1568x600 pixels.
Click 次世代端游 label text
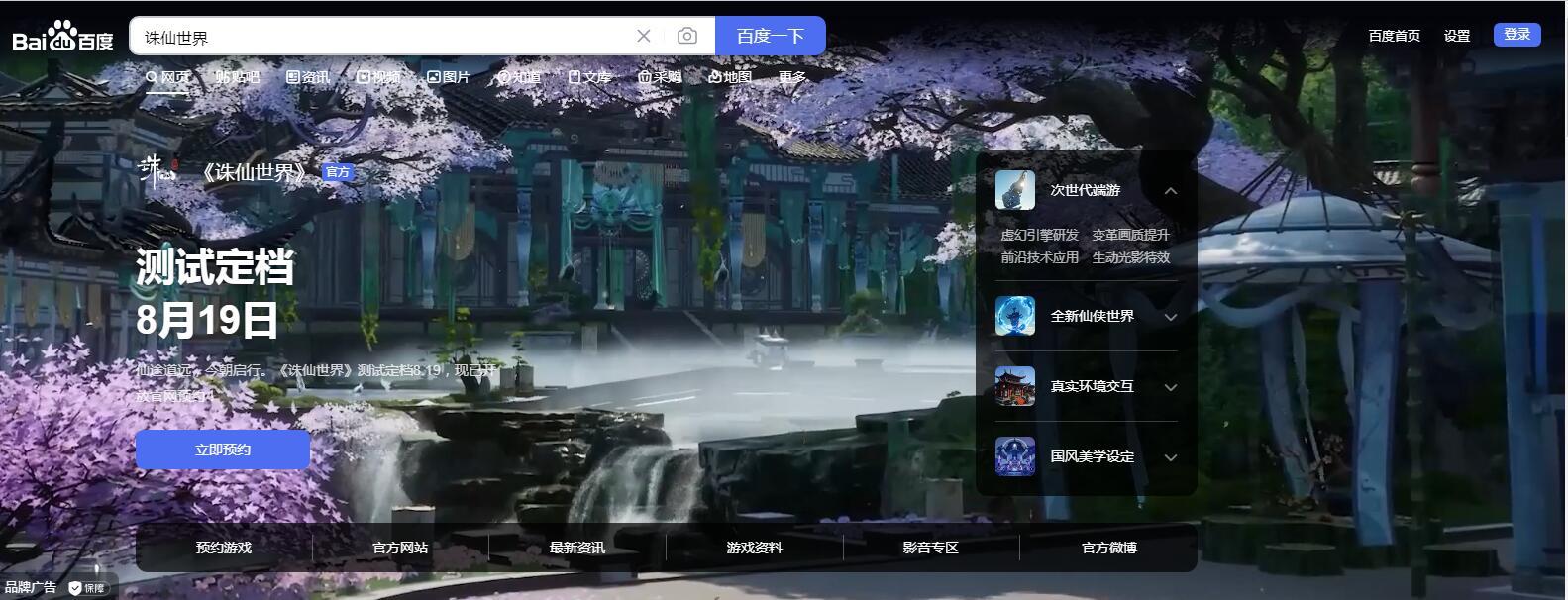[x=1086, y=190]
